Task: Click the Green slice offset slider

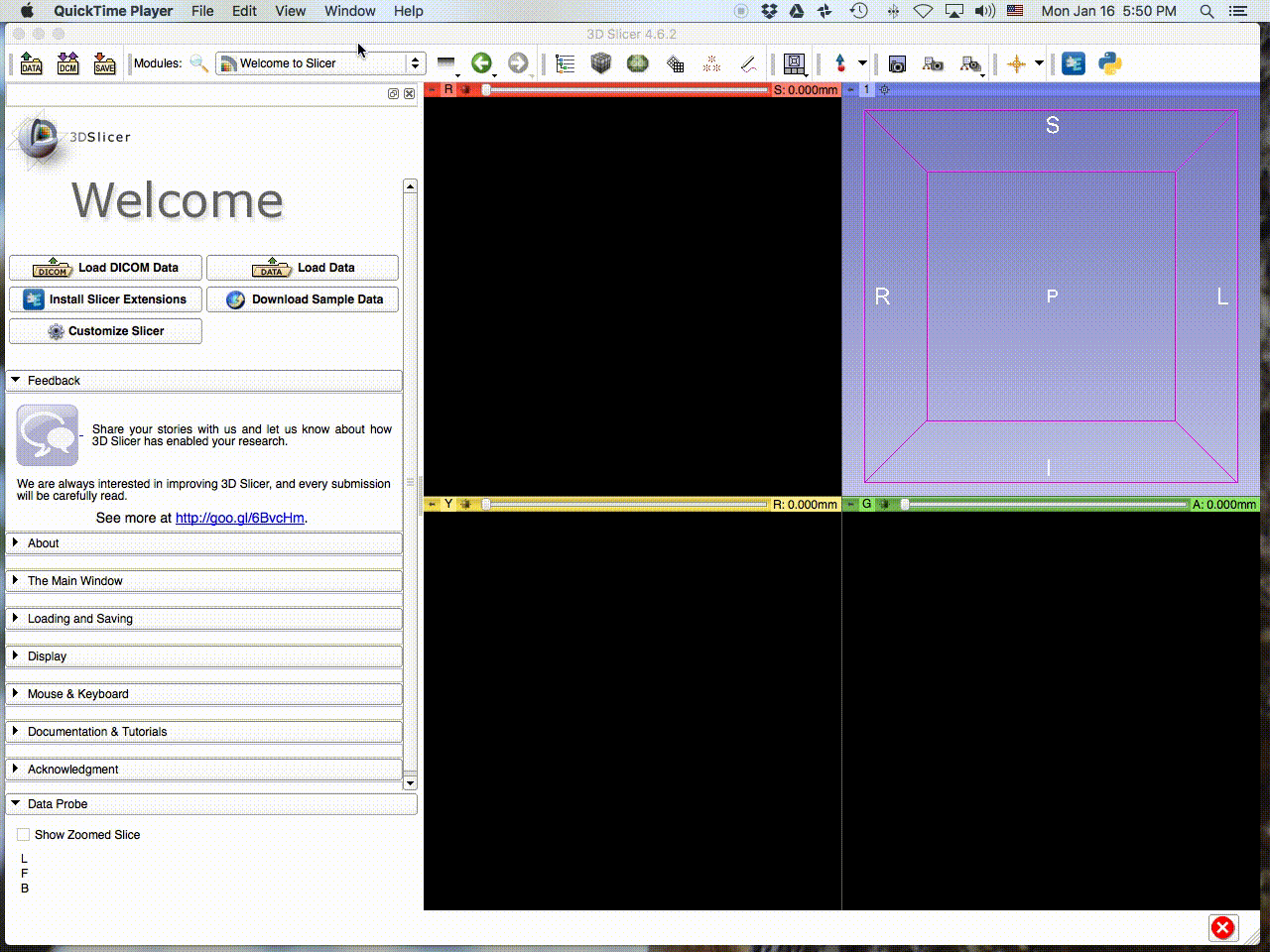Action: [x=1044, y=504]
